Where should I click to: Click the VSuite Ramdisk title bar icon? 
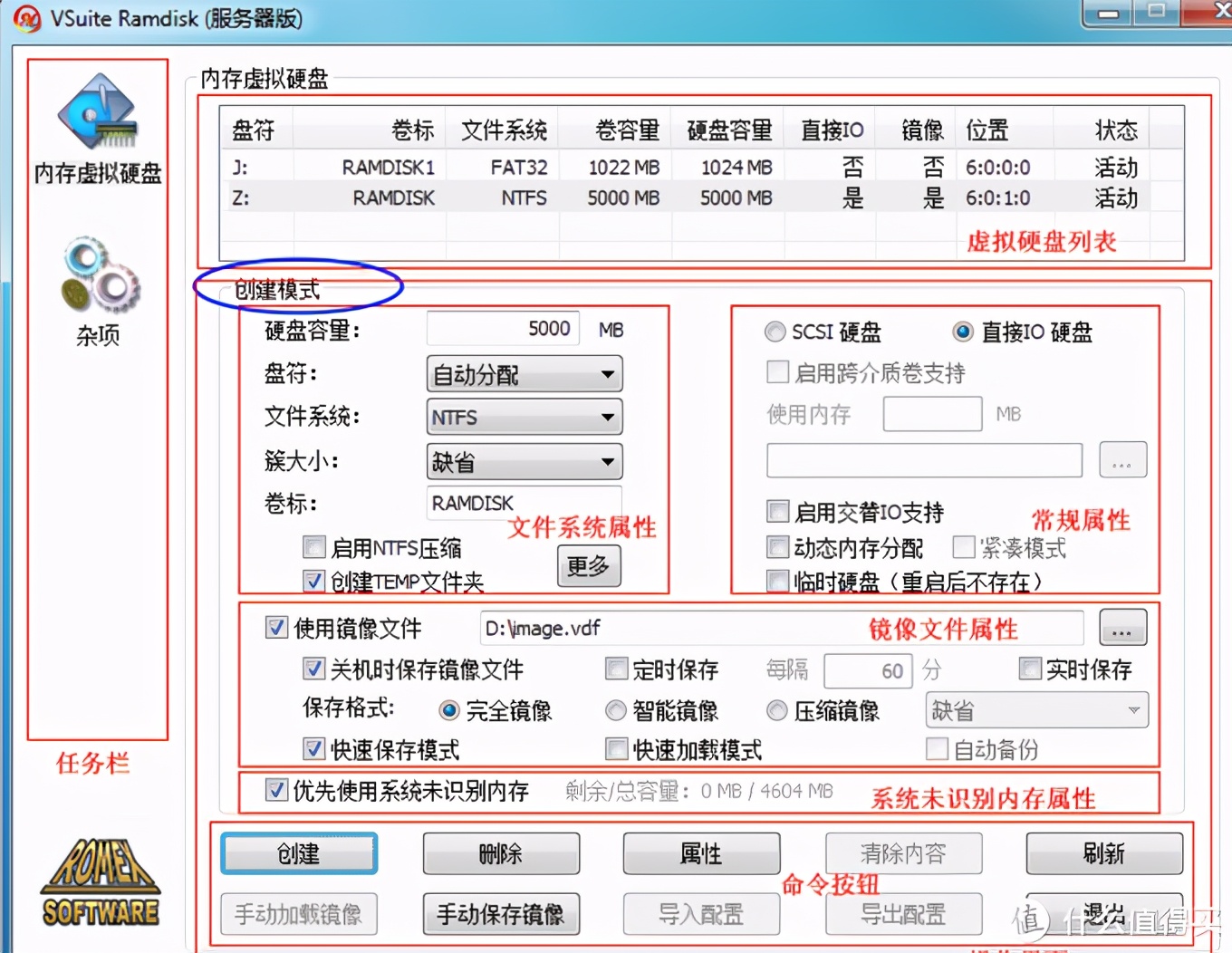click(x=25, y=18)
